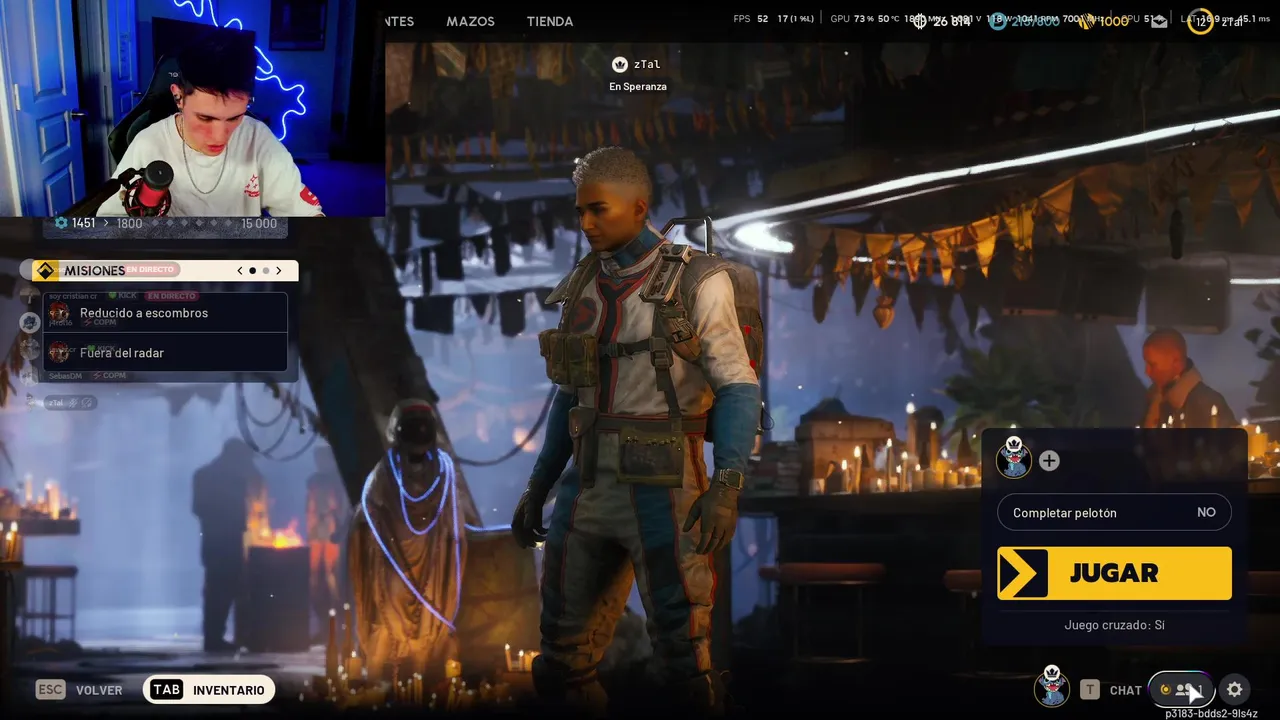
Task: Click the Reducido a escombros mission portrait
Action: point(60,313)
